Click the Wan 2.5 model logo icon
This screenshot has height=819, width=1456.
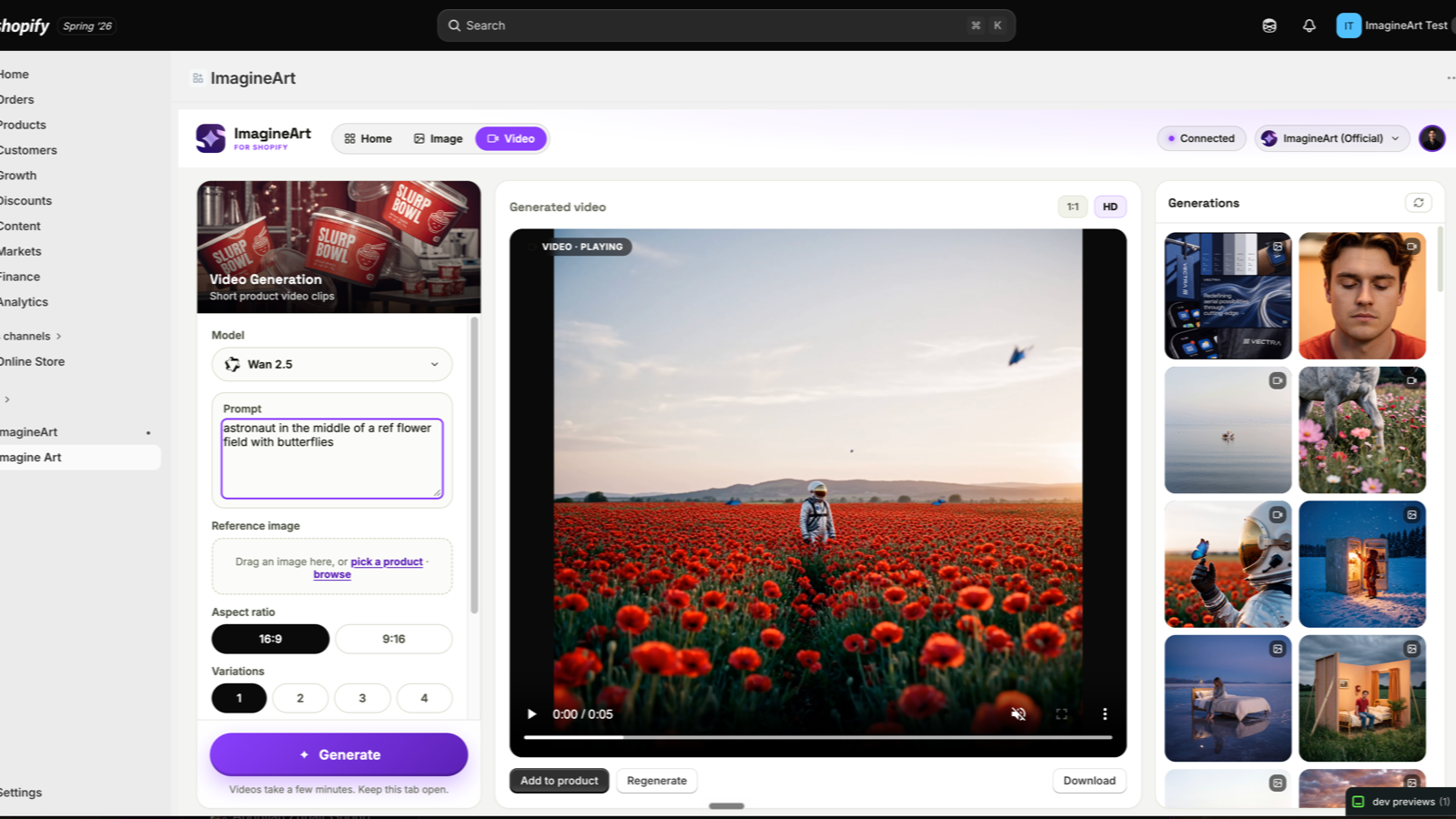233,364
